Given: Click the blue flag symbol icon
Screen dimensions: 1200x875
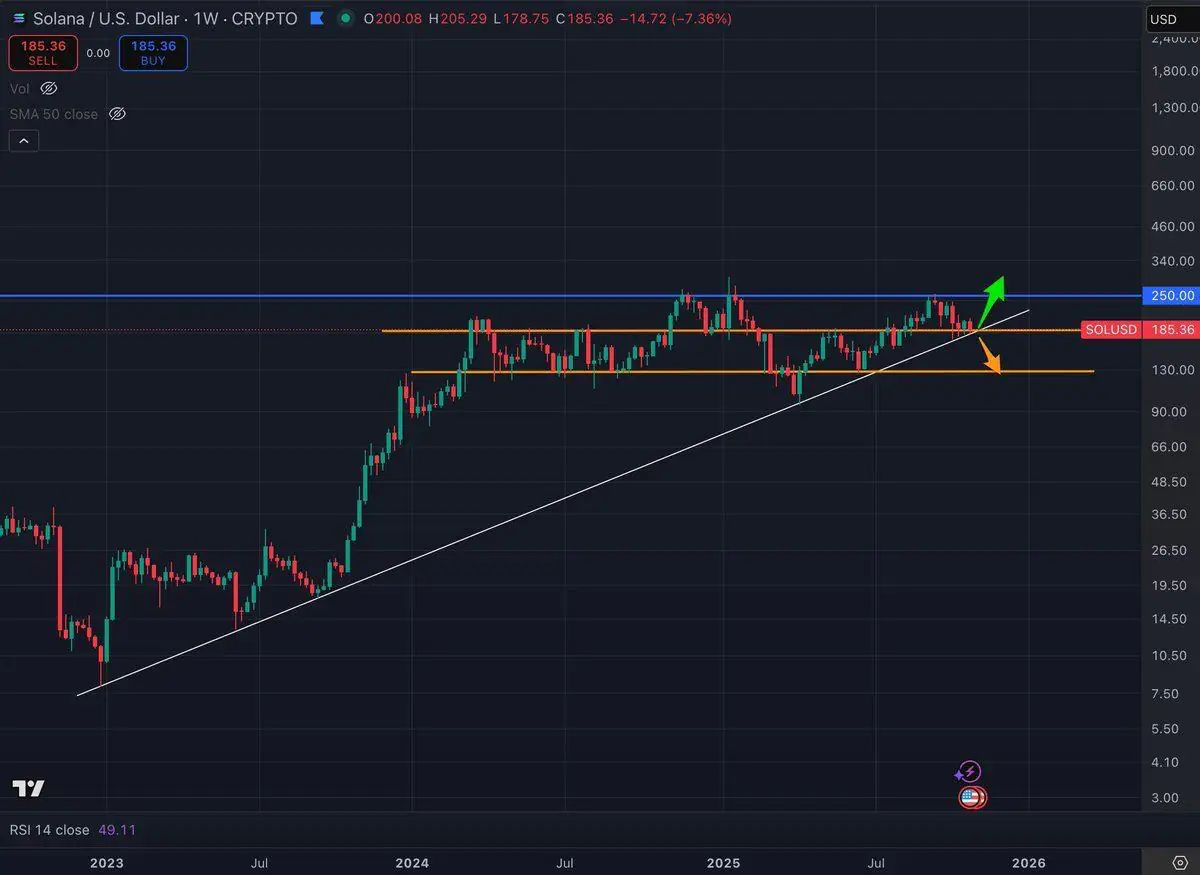Looking at the screenshot, I should tap(318, 18).
